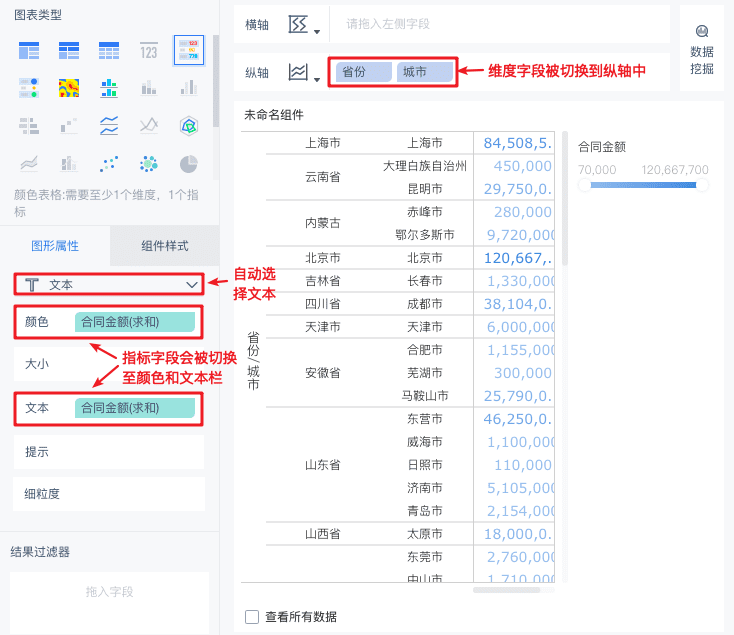This screenshot has height=635, width=734.
Task: Click the table vertical scrollbar
Action: [565, 198]
